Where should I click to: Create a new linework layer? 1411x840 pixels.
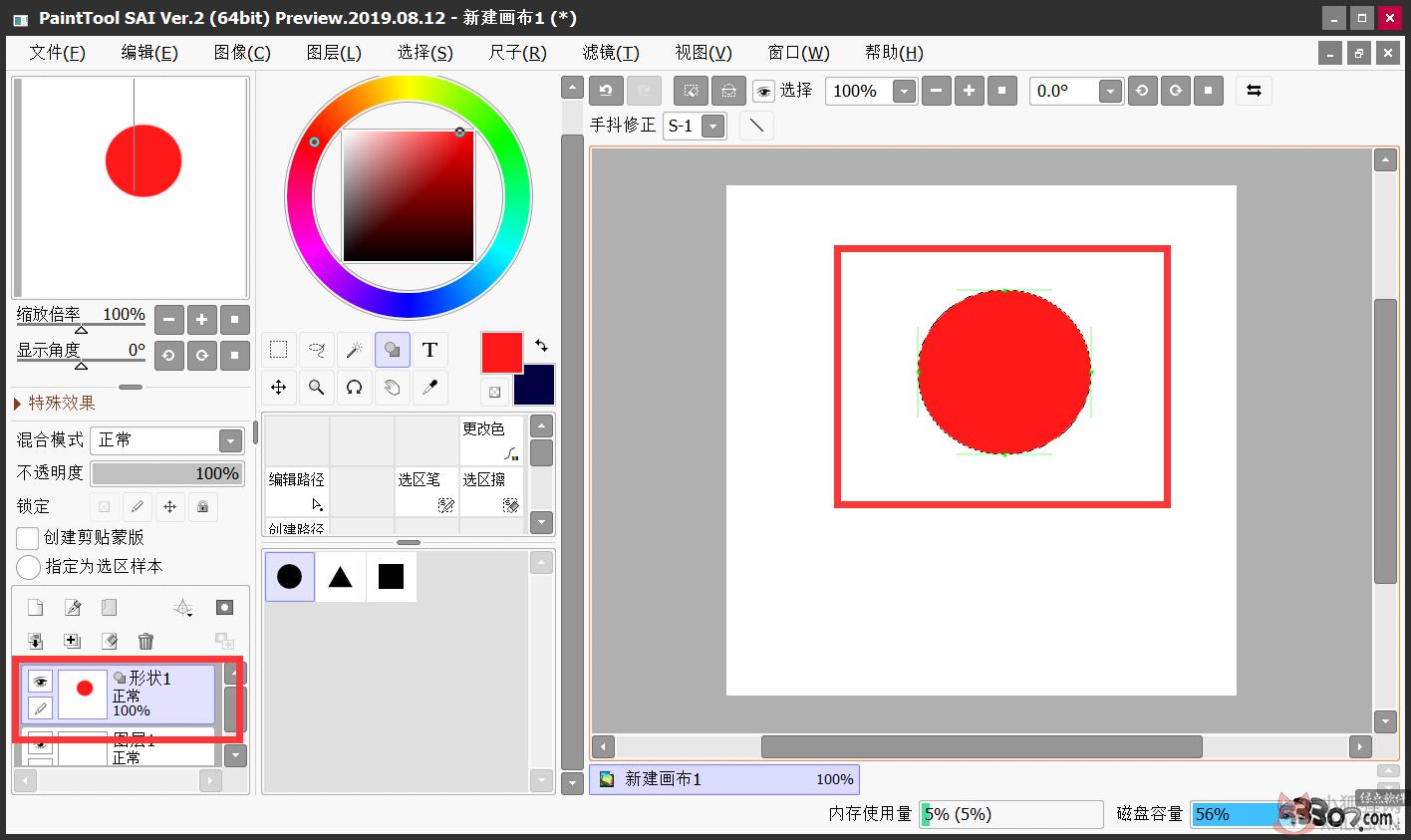(73, 608)
